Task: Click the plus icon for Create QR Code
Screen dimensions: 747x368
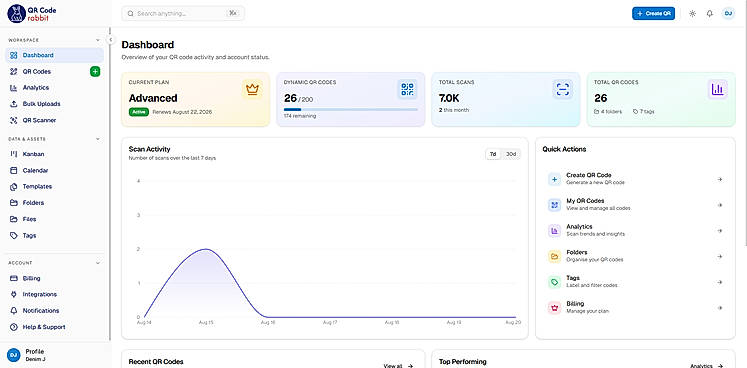Action: point(554,180)
